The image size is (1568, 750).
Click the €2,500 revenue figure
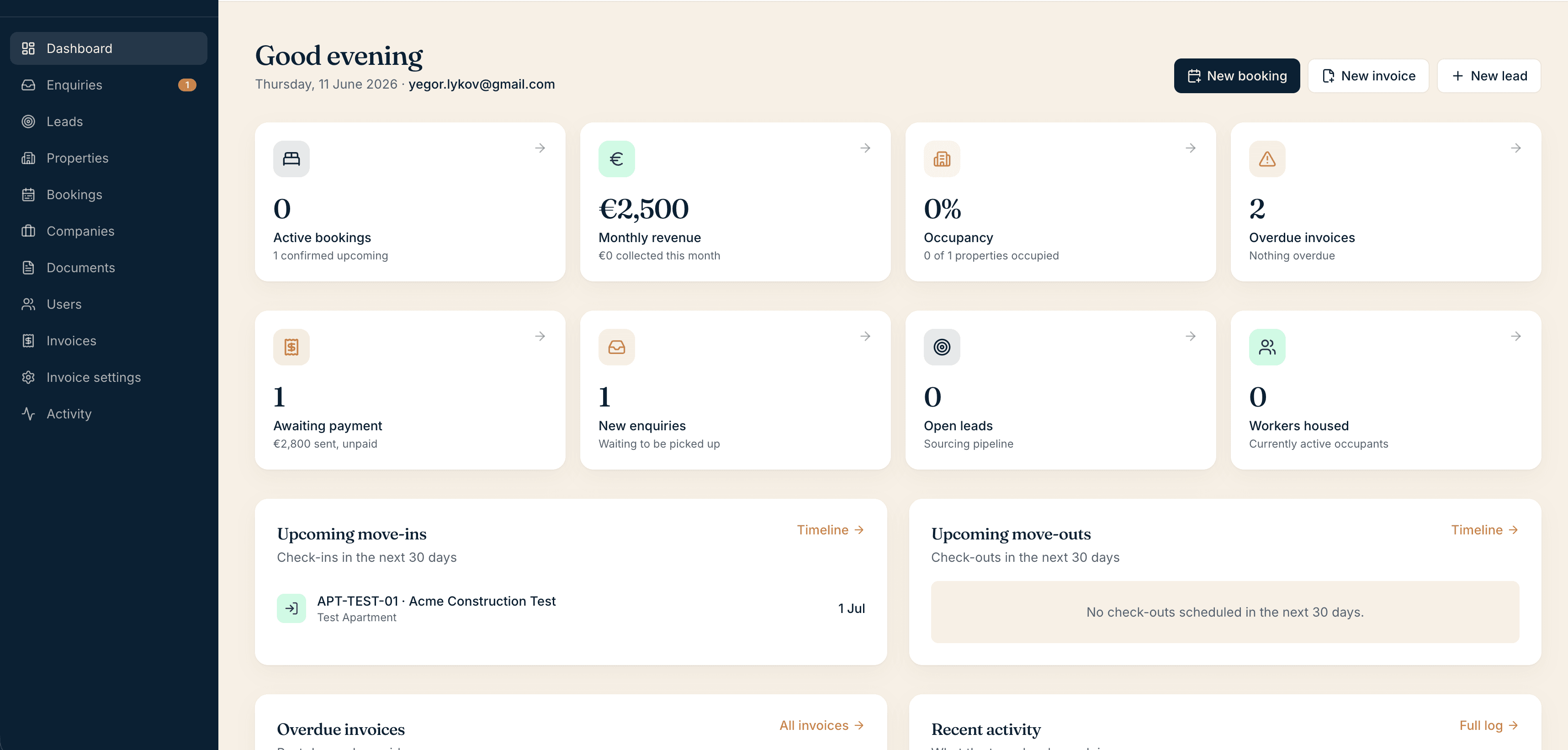pos(643,209)
